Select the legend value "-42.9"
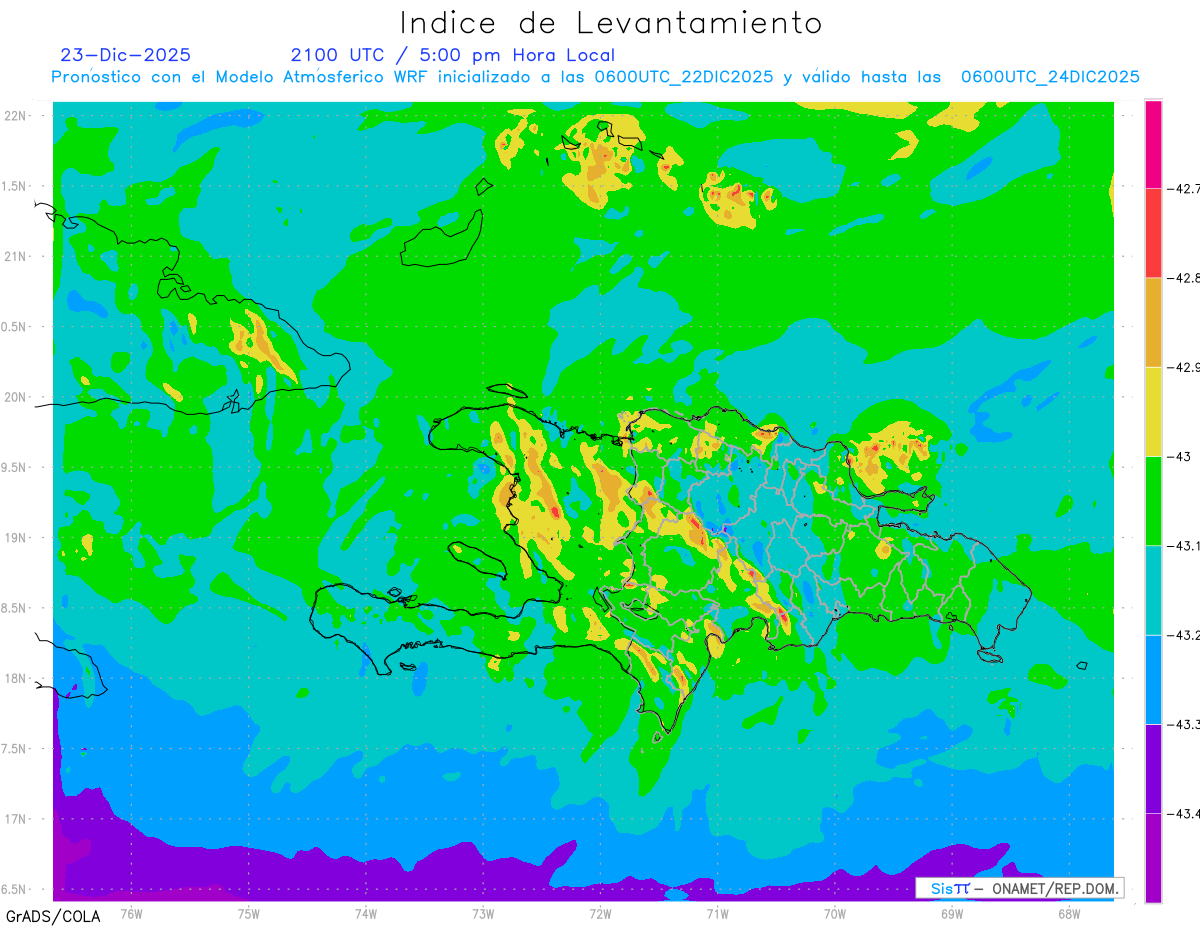Viewport: 1200px width, 927px height. 1183,367
